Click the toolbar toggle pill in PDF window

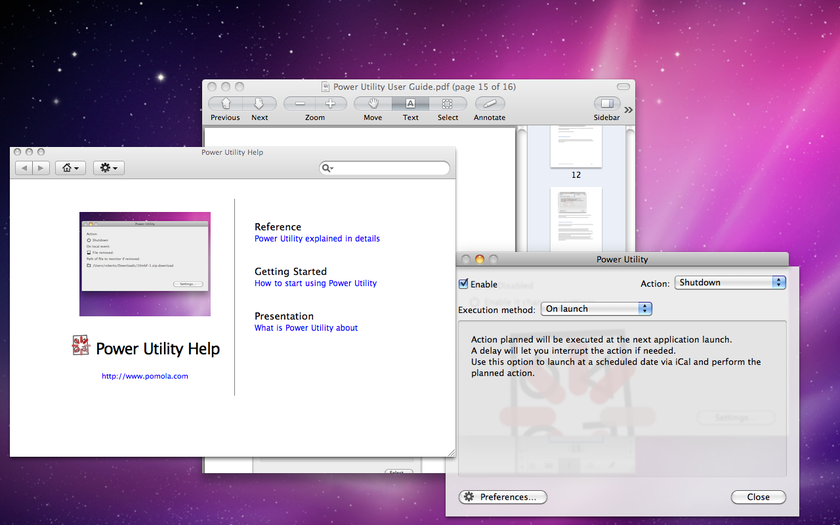point(623,86)
